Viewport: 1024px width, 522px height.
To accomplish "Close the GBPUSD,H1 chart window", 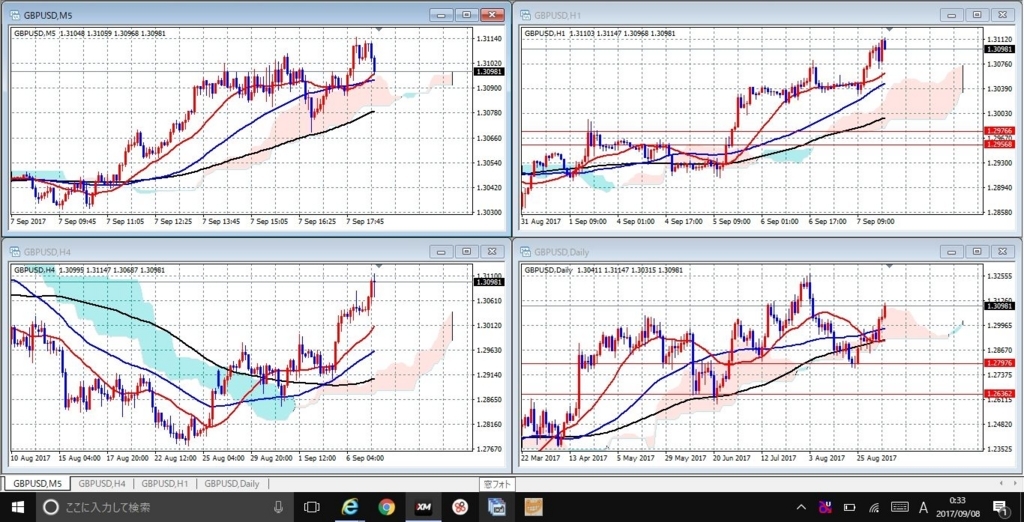I will coord(1002,14).
